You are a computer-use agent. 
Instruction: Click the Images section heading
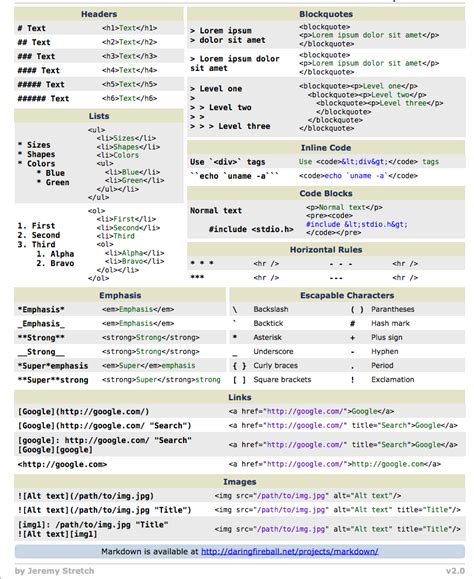(240, 482)
